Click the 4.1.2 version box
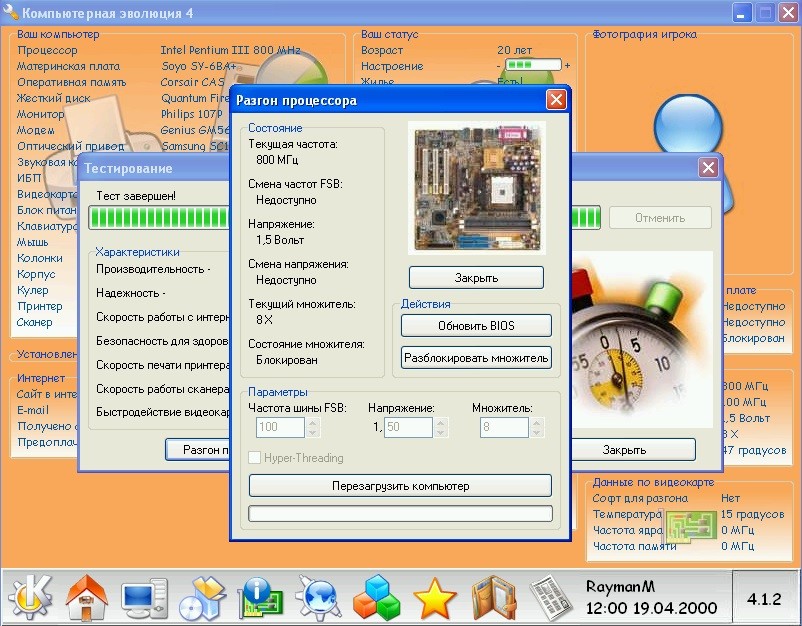Image resolution: width=802 pixels, height=626 pixels. tap(765, 598)
